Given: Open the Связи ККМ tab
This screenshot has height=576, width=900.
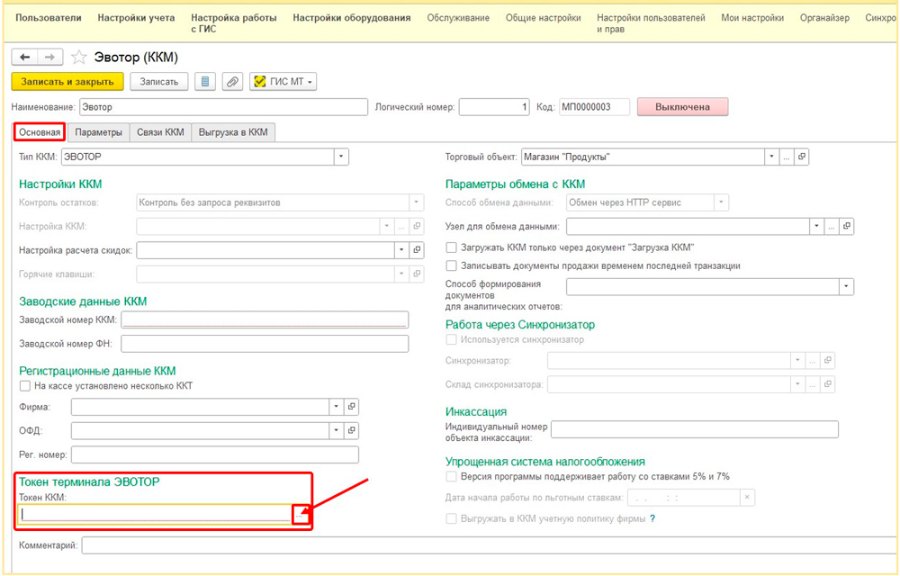Looking at the screenshot, I should click(x=161, y=133).
